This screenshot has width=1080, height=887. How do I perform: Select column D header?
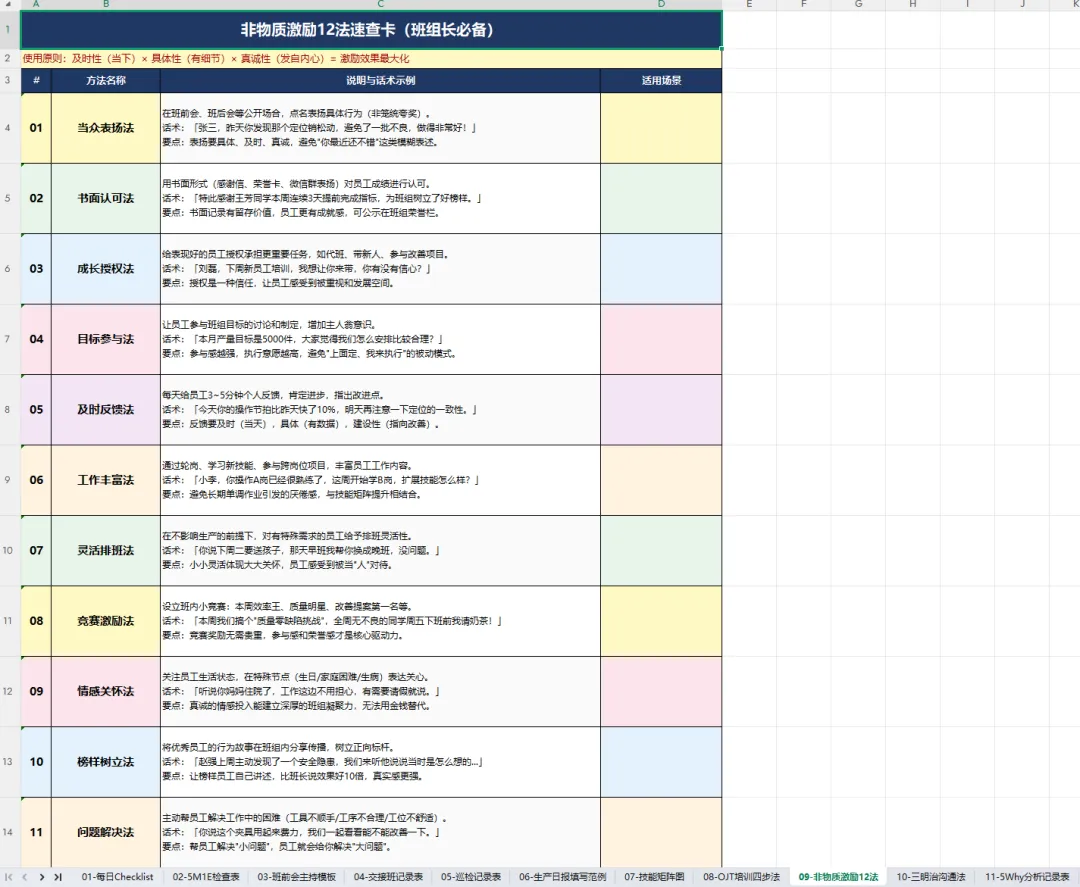(x=661, y=4)
